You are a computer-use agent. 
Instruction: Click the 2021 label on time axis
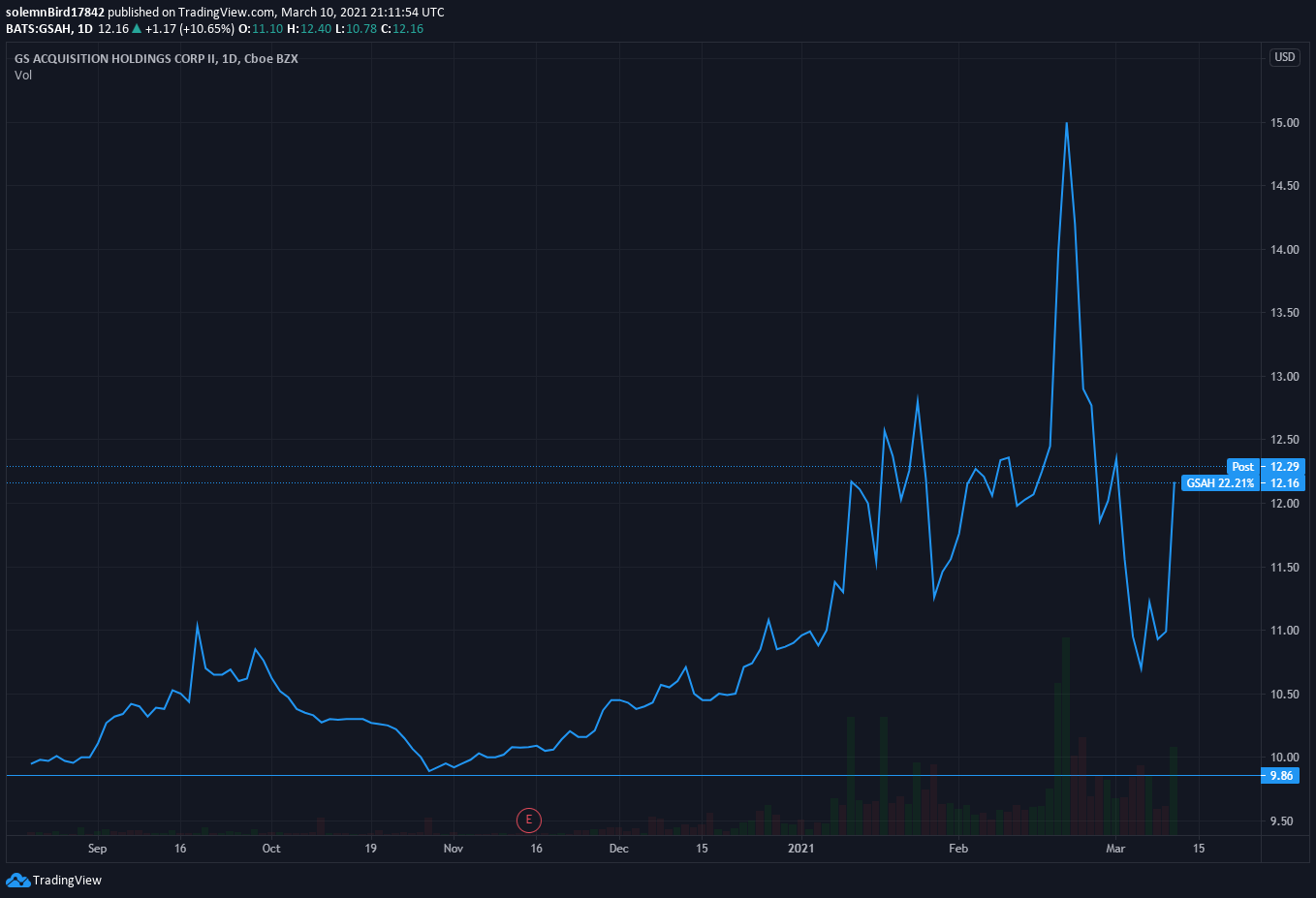(x=801, y=849)
